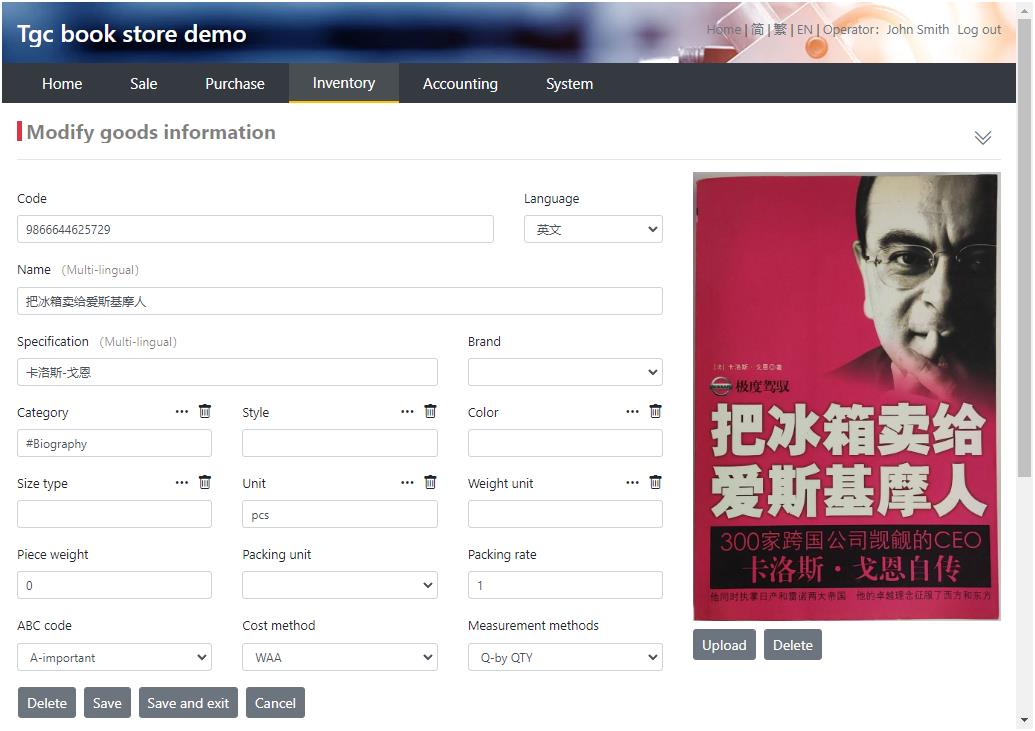Image resolution: width=1035 pixels, height=731 pixels.
Task: Open Weight unit picker ellipsis icon
Action: coord(632,483)
